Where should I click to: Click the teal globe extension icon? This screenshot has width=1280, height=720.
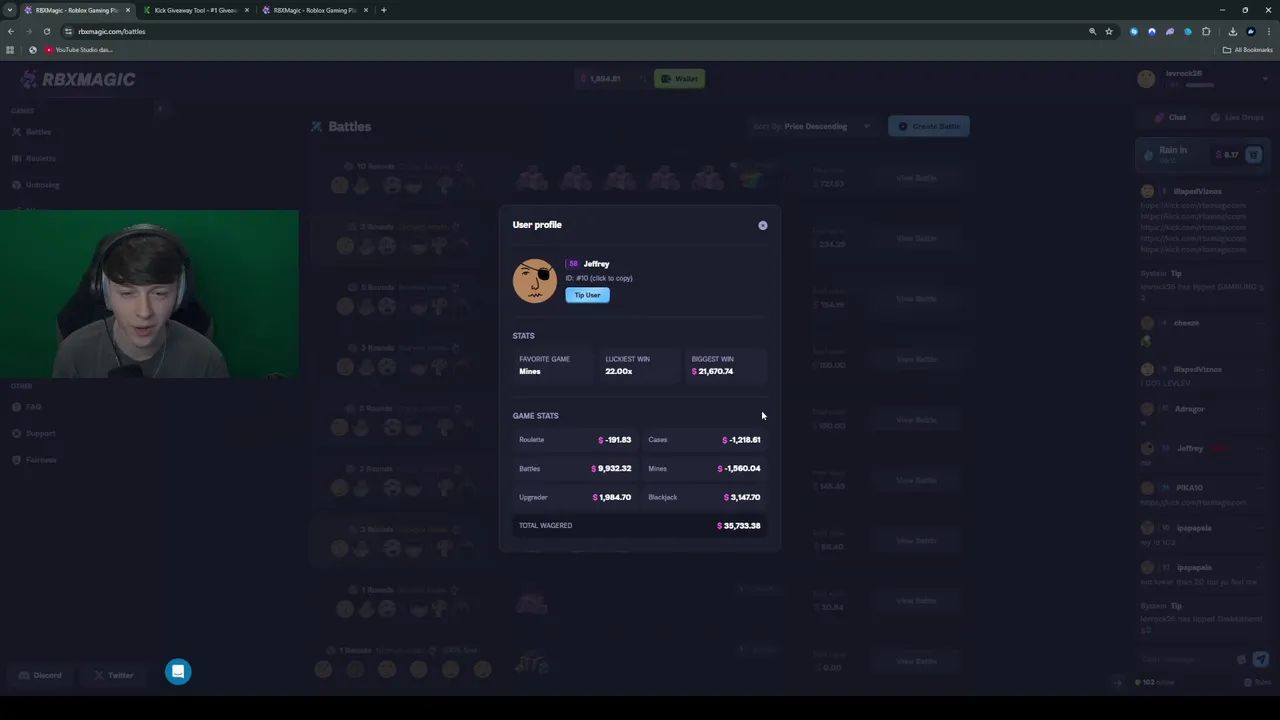click(x=1188, y=31)
